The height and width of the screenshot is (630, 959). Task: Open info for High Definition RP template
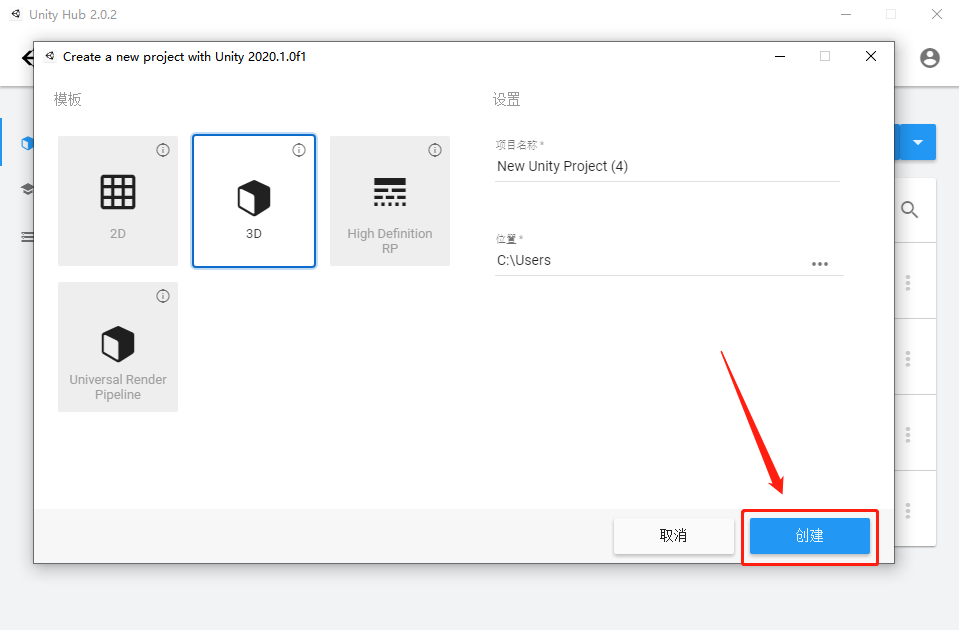pyautogui.click(x=435, y=150)
